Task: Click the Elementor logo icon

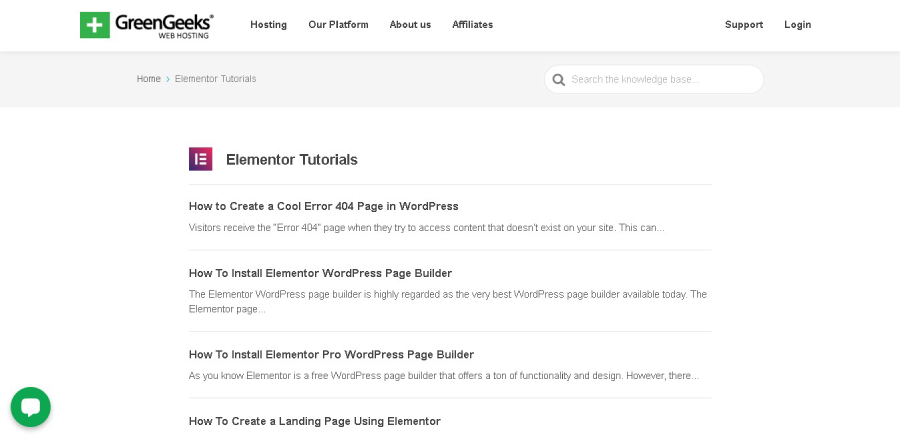Action: pyautogui.click(x=200, y=159)
